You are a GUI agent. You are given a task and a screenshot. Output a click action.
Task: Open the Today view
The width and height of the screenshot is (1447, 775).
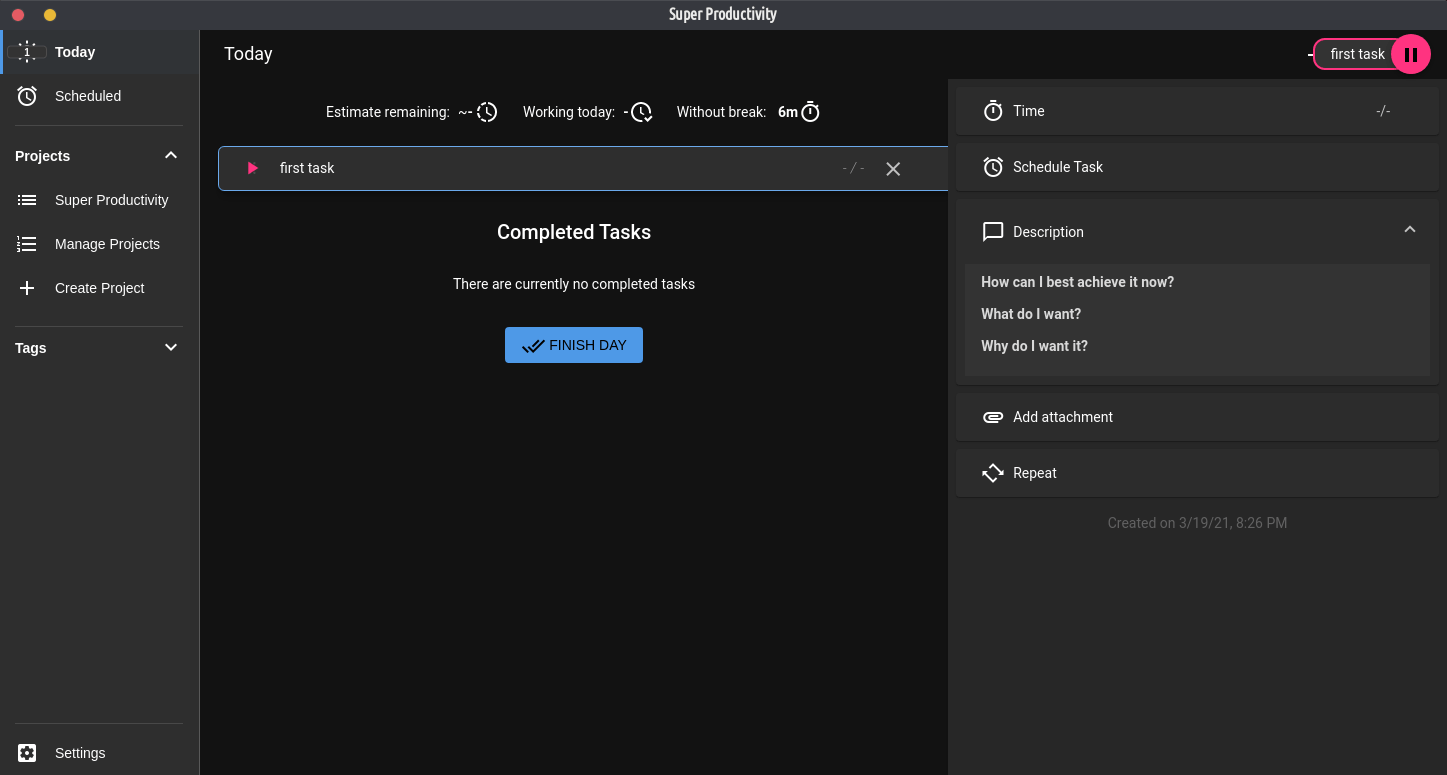point(100,52)
